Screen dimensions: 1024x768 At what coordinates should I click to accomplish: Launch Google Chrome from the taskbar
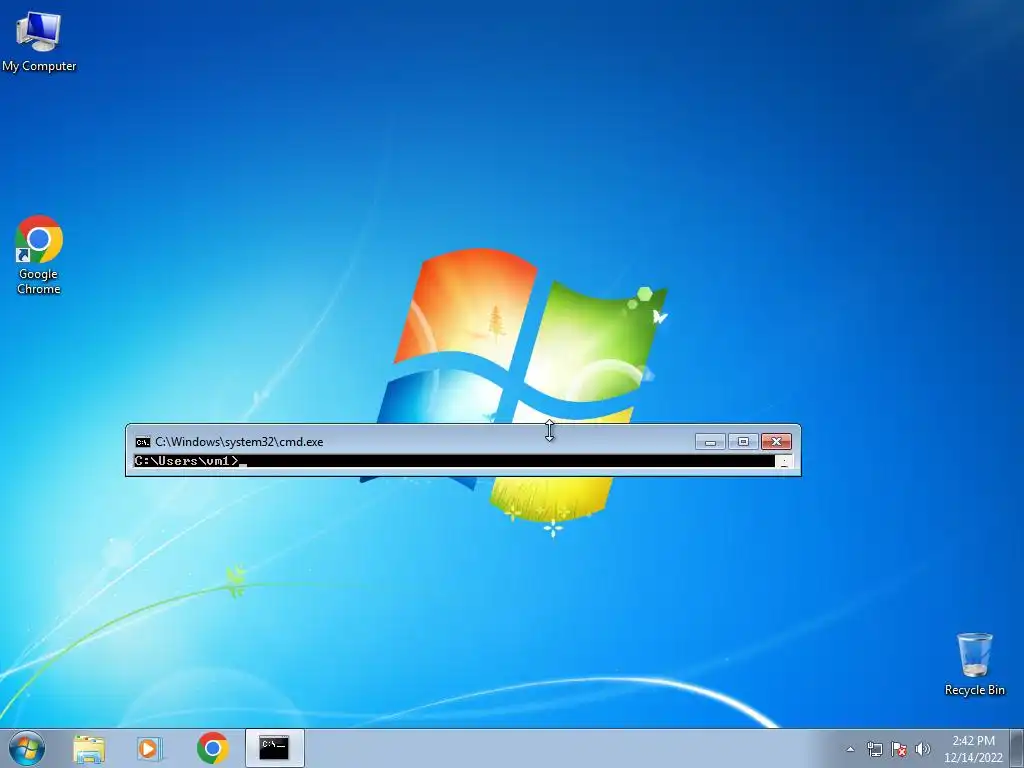212,748
